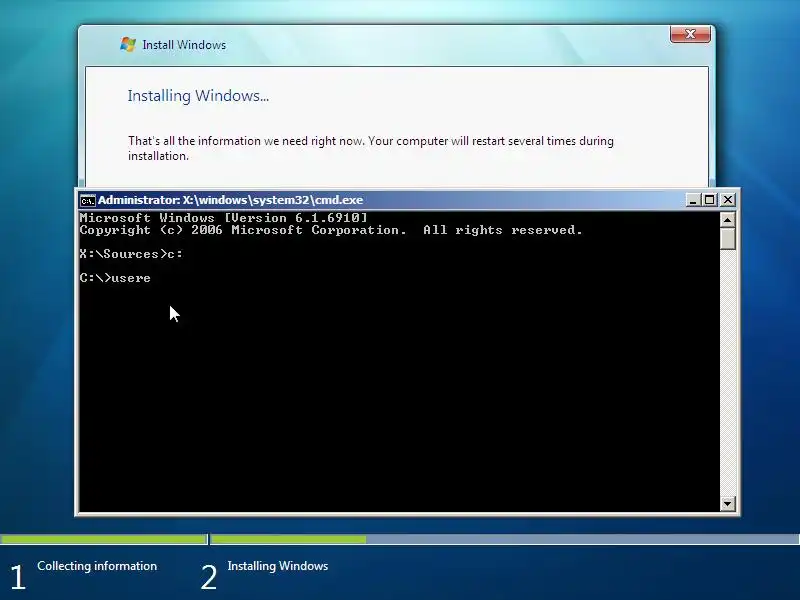Click the cmd.exe title bar icon
The width and height of the screenshot is (800, 600).
point(88,201)
